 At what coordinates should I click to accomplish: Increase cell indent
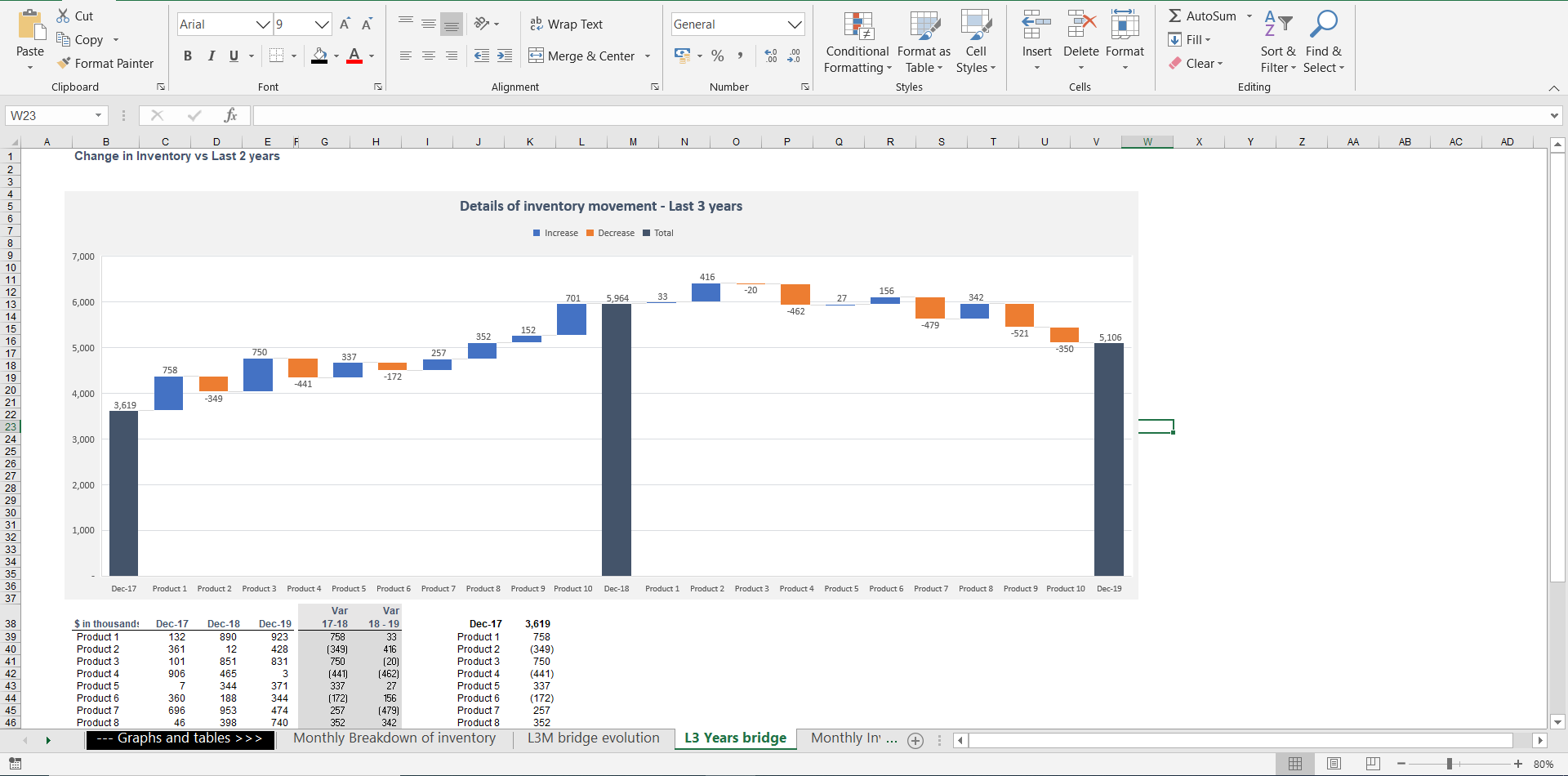(x=505, y=56)
